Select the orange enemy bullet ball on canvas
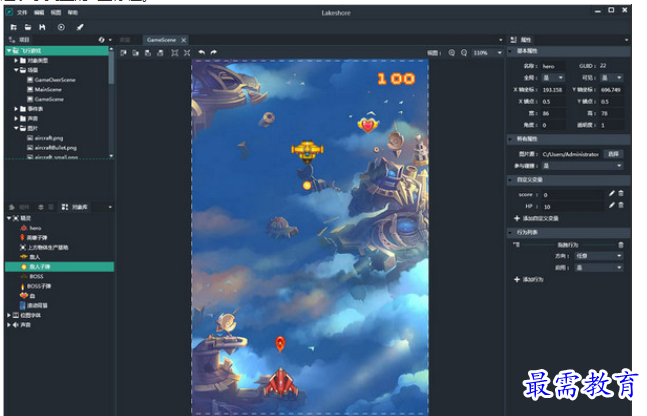 coord(307,185)
